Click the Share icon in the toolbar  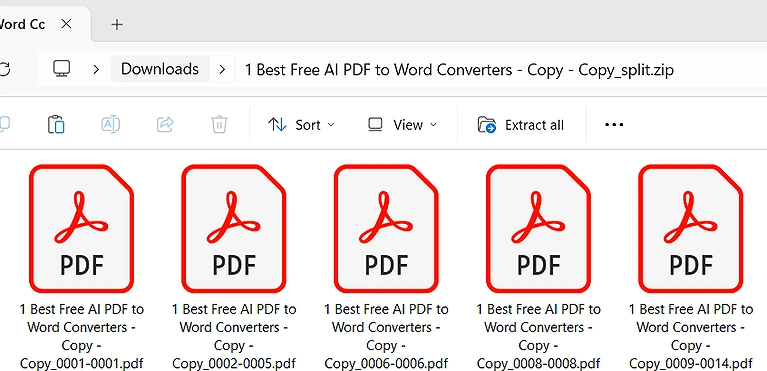coord(165,124)
